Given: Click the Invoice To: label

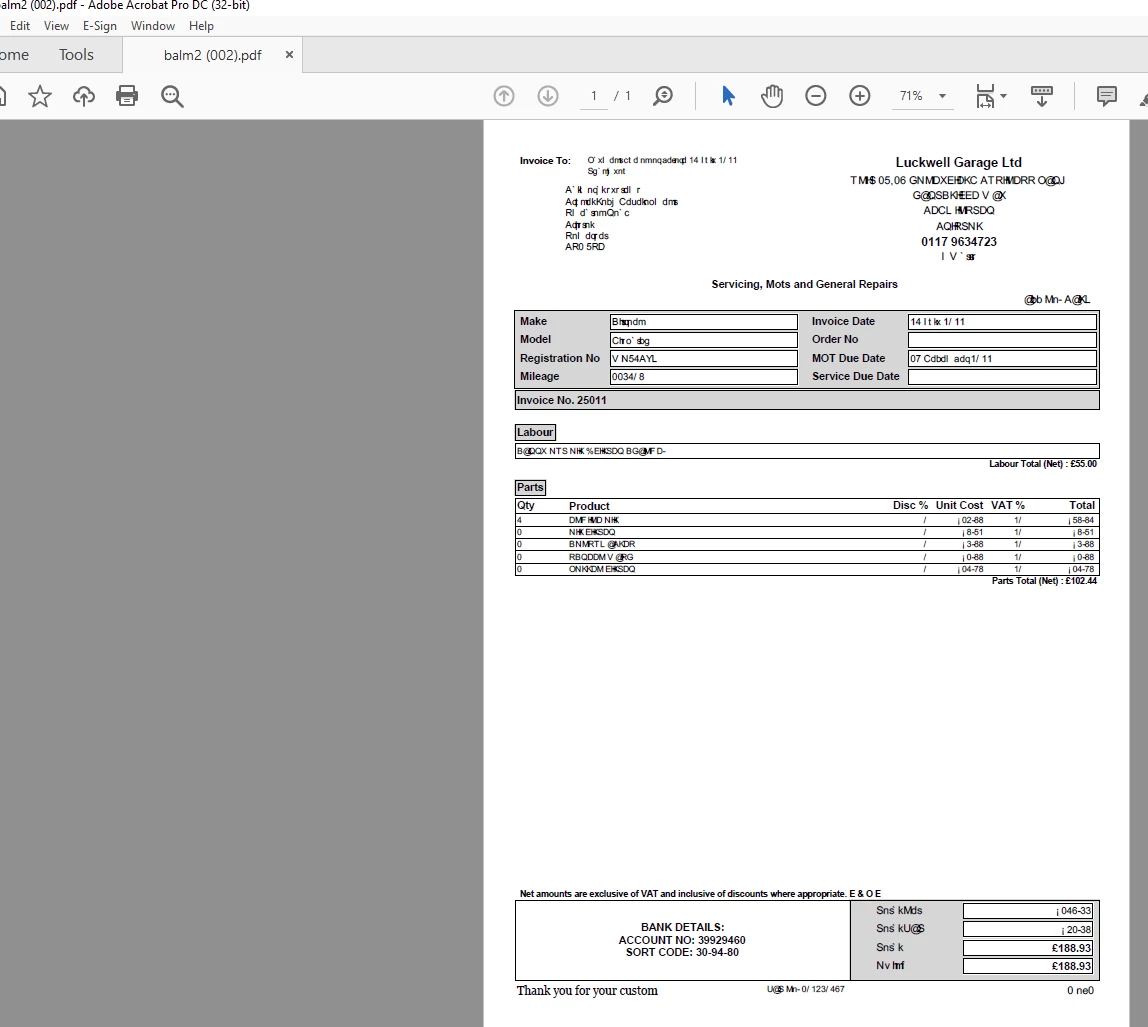Looking at the screenshot, I should (x=545, y=161).
